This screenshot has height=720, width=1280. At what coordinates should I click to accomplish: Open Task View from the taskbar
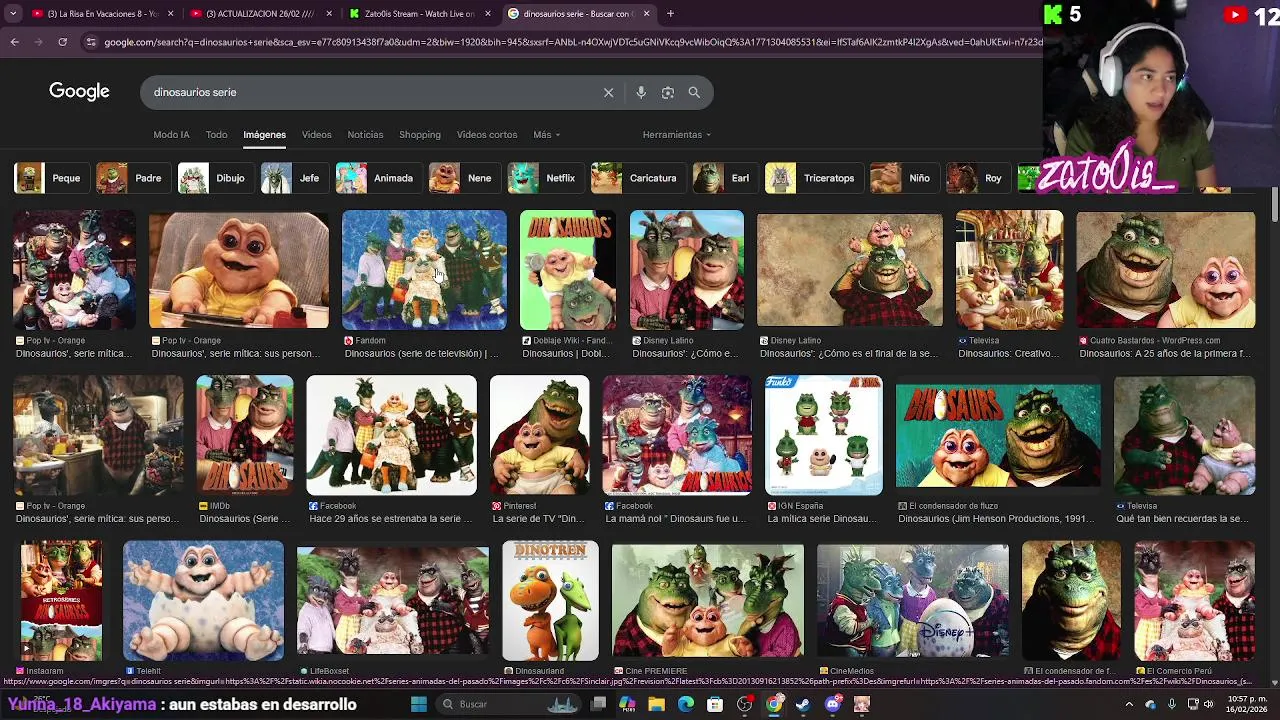598,704
